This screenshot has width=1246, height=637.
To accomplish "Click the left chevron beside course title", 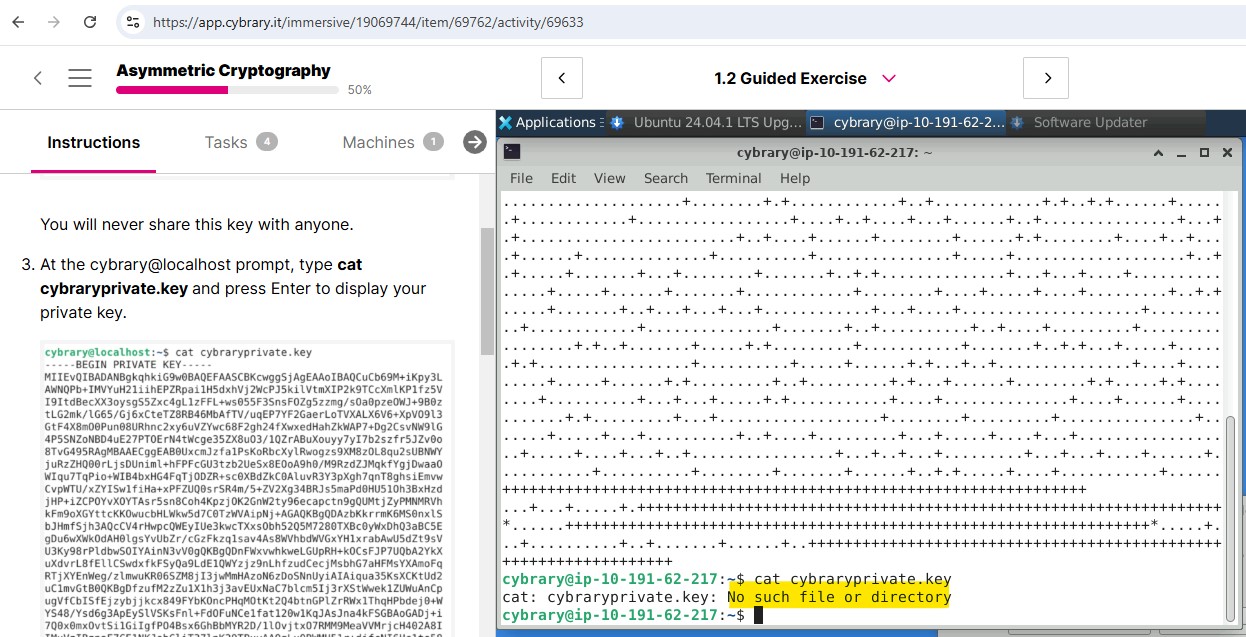I will (x=38, y=78).
